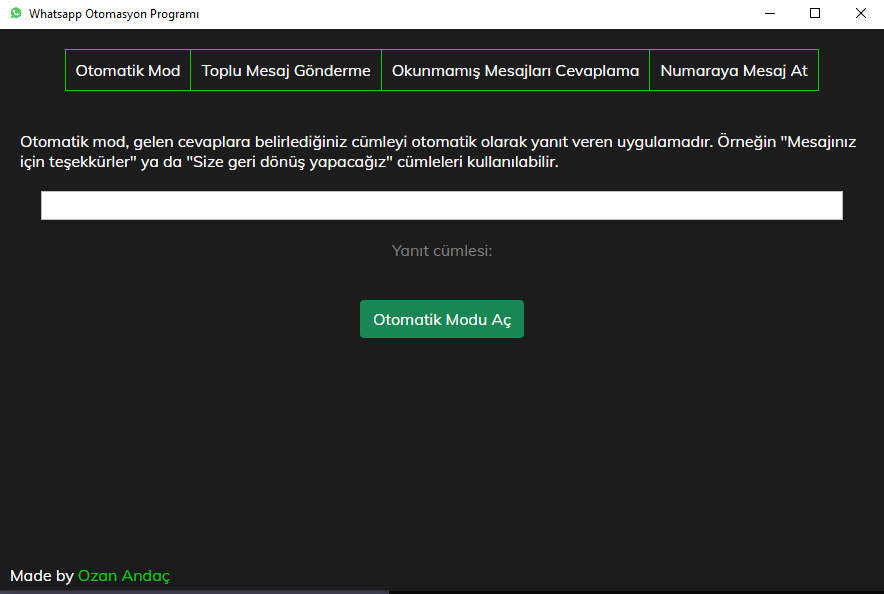This screenshot has width=884, height=594.
Task: Go to the Numaraya Mesaj At tab
Action: pyautogui.click(x=733, y=70)
